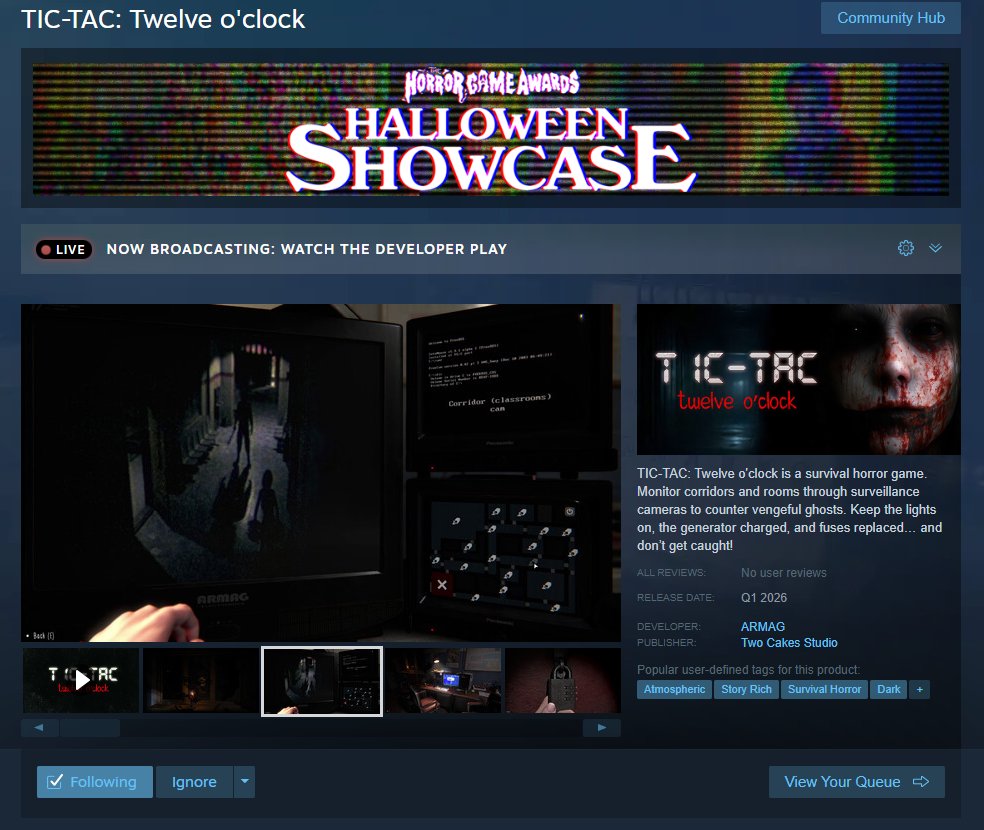Click the close icon on the camera screenshot
The image size is (984, 830).
coord(440,584)
